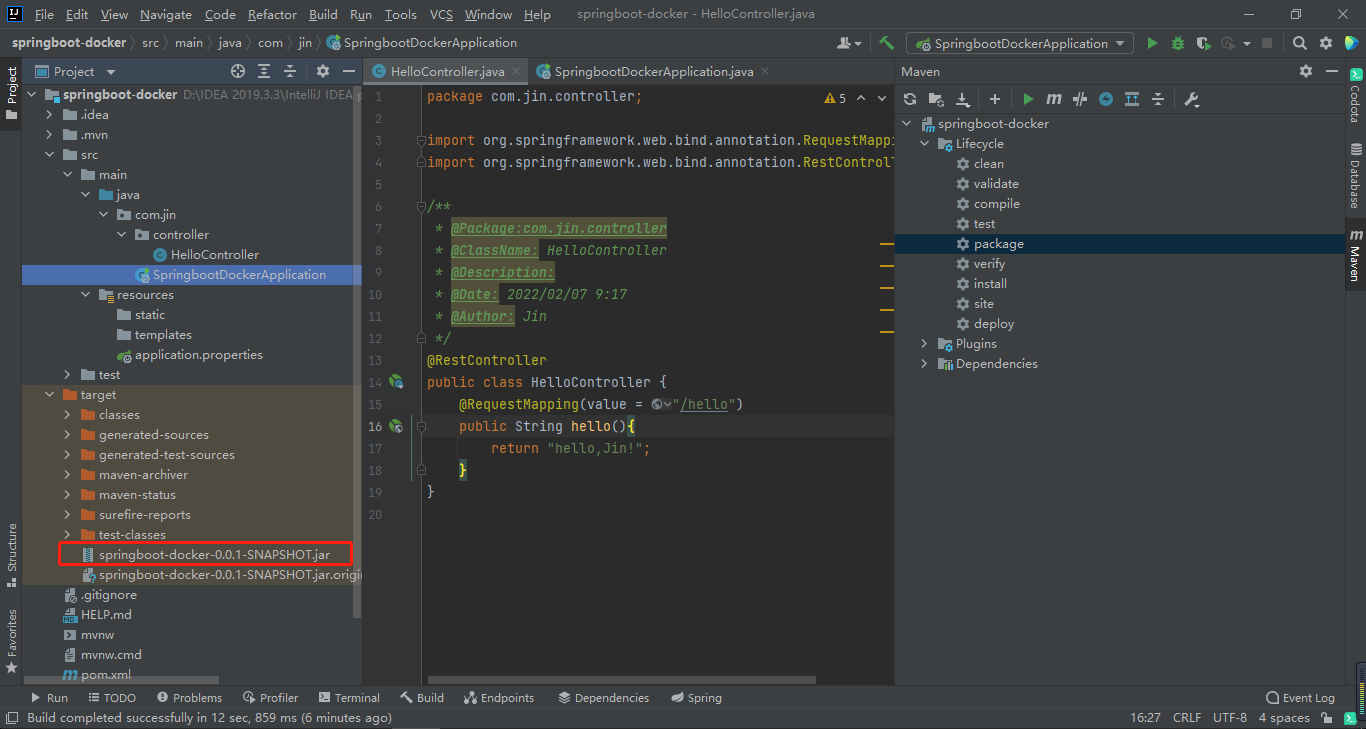Expand the classes folder in target

[x=67, y=415]
